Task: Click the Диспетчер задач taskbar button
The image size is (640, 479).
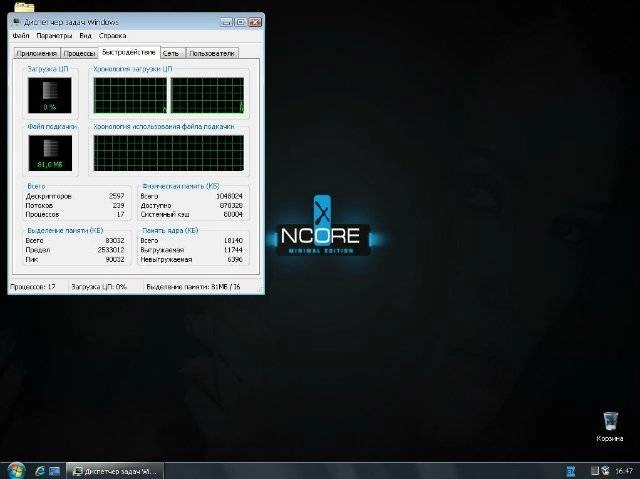Action: tap(115, 471)
